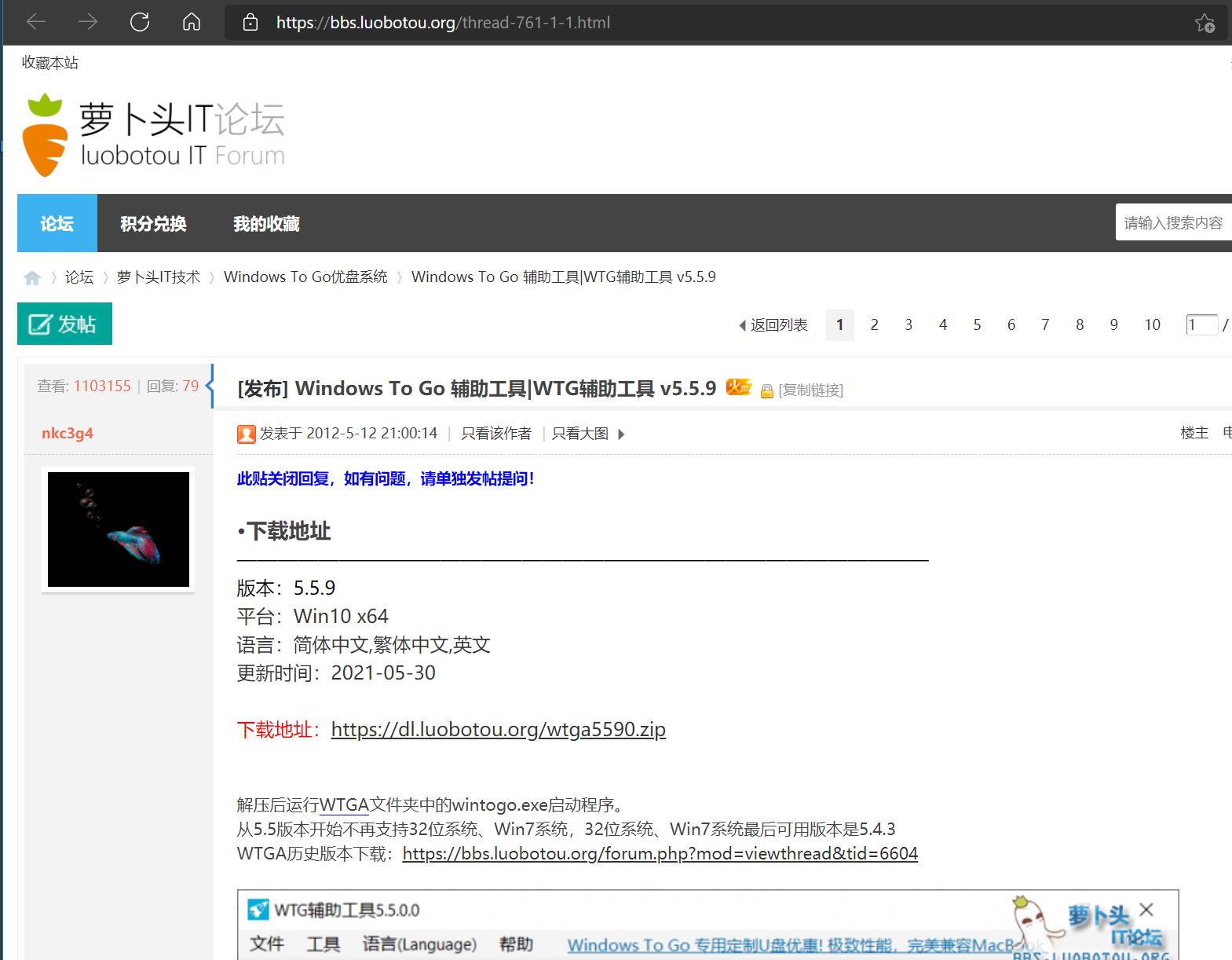Click thread title Windows To Go 辅助工具
Screen dimensions: 1232x960
[477, 388]
